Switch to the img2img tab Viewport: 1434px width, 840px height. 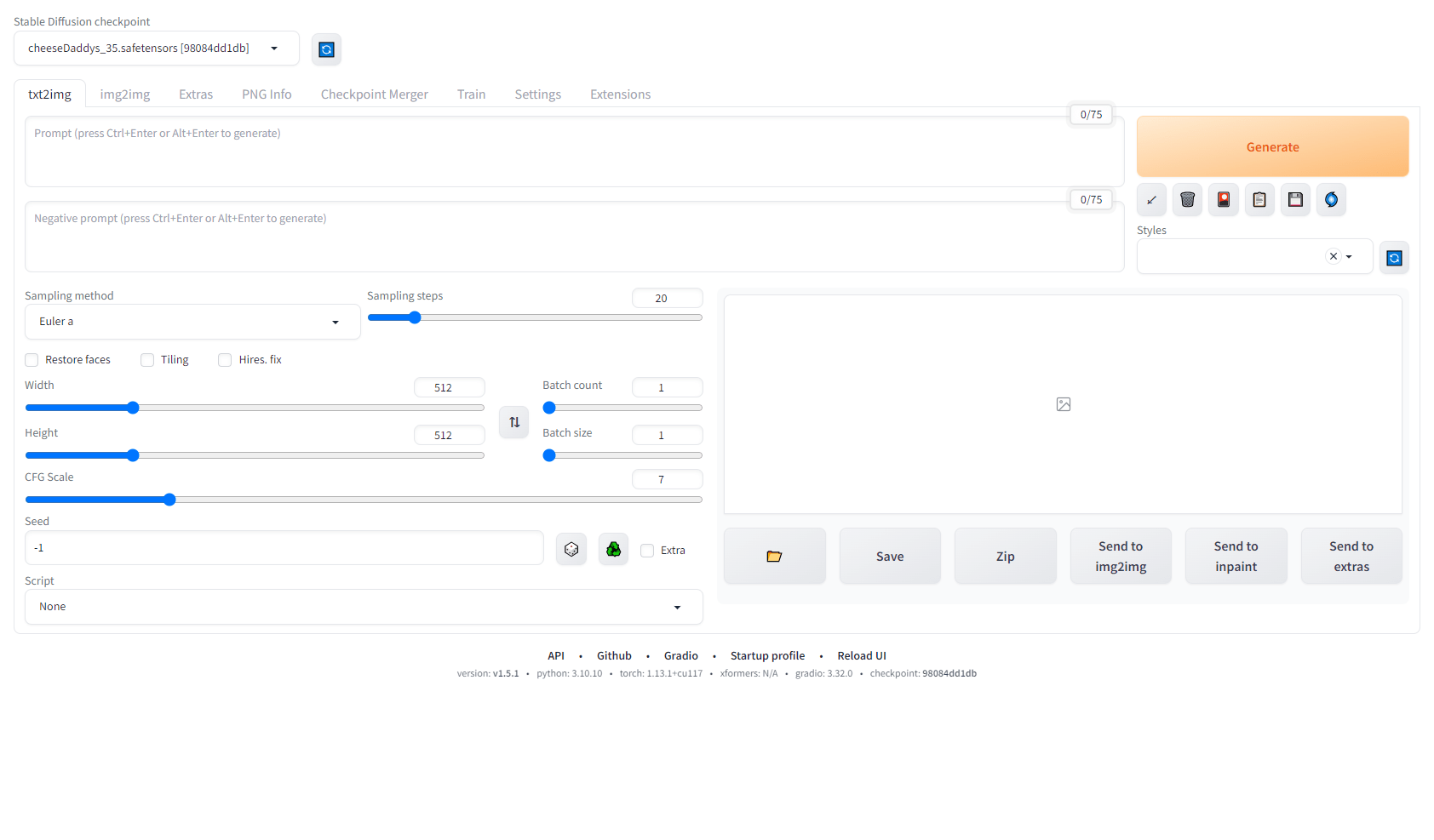[124, 94]
